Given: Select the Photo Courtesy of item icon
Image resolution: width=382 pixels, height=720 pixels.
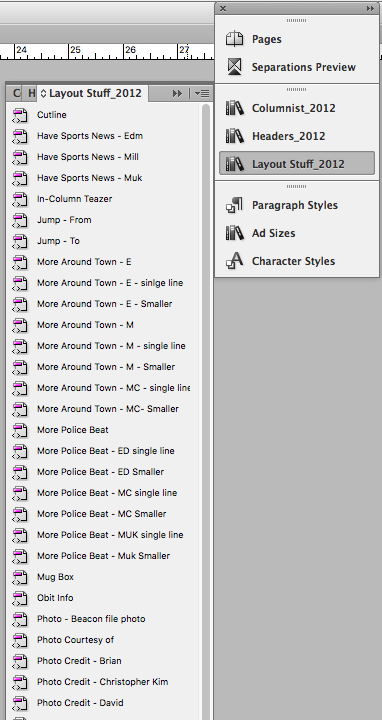Looking at the screenshot, I should [x=20, y=640].
